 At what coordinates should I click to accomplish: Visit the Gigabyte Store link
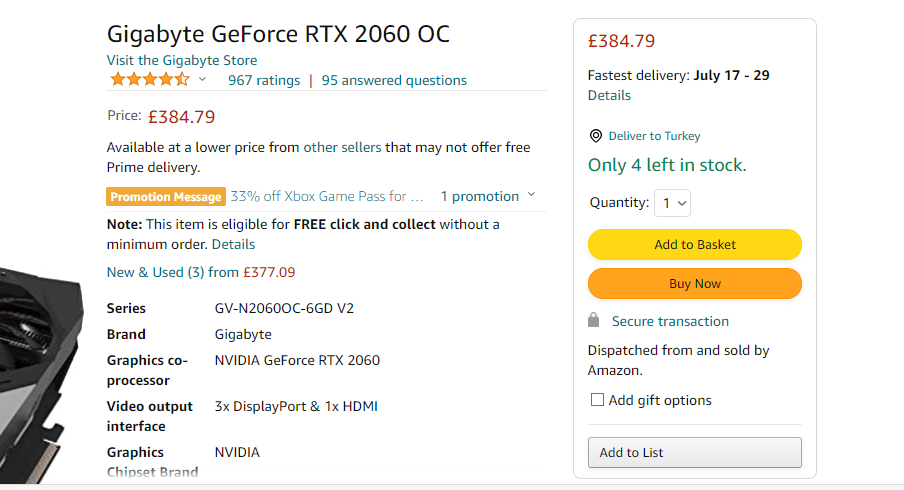point(182,60)
